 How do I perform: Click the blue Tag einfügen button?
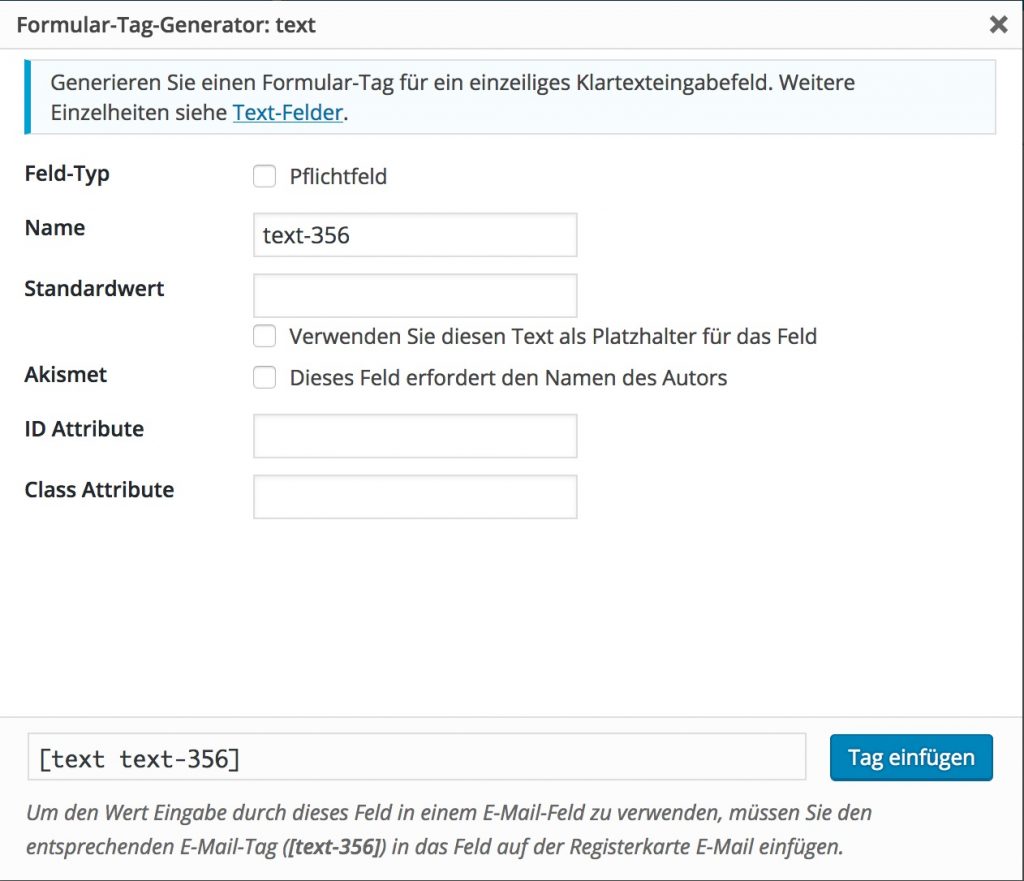910,757
